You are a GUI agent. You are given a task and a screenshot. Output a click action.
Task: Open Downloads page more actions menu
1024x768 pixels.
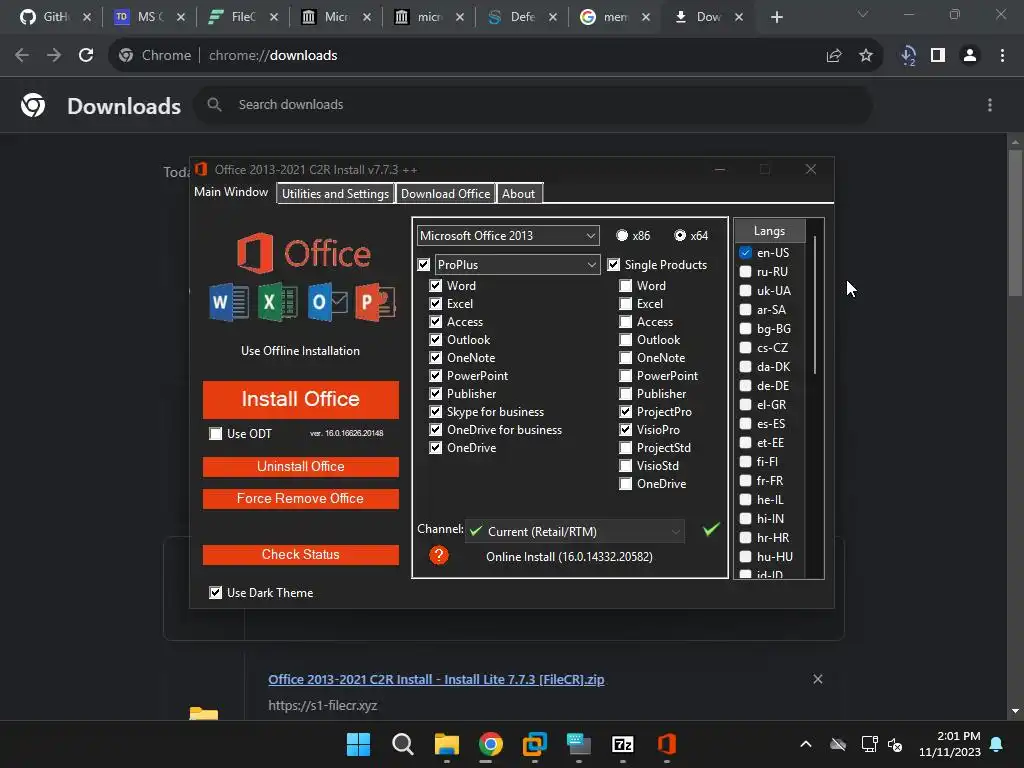pyautogui.click(x=990, y=105)
